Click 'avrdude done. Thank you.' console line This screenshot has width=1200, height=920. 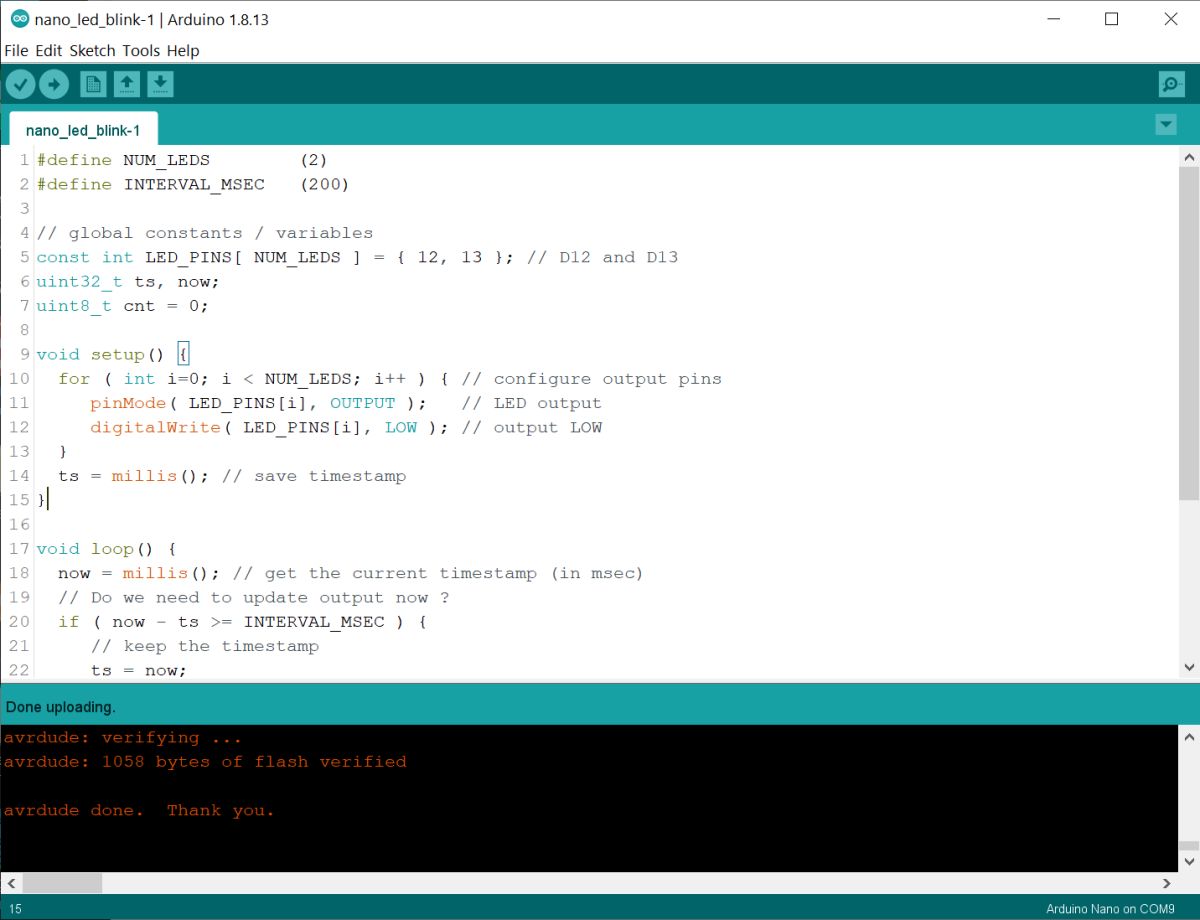click(x=139, y=811)
